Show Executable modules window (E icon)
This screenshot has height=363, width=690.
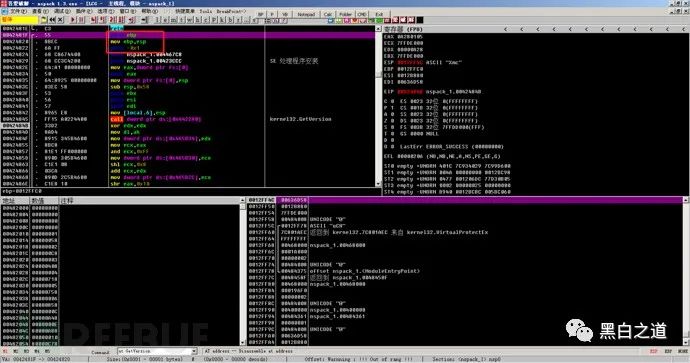(x=165, y=20)
